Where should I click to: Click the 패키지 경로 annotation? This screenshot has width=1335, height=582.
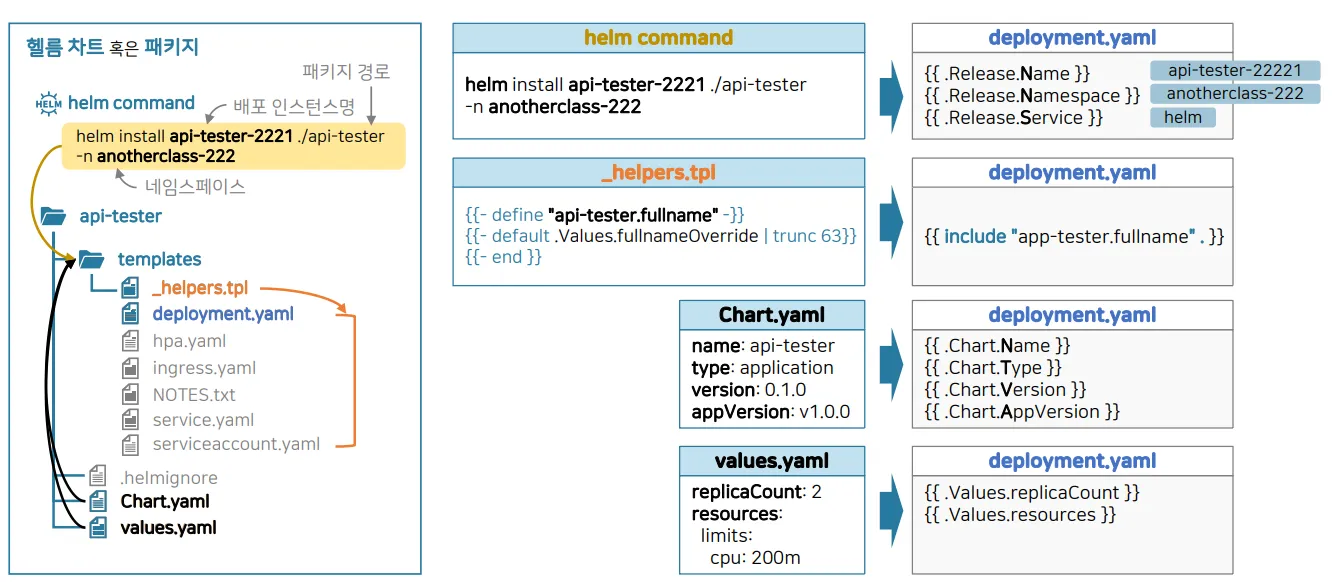[346, 72]
